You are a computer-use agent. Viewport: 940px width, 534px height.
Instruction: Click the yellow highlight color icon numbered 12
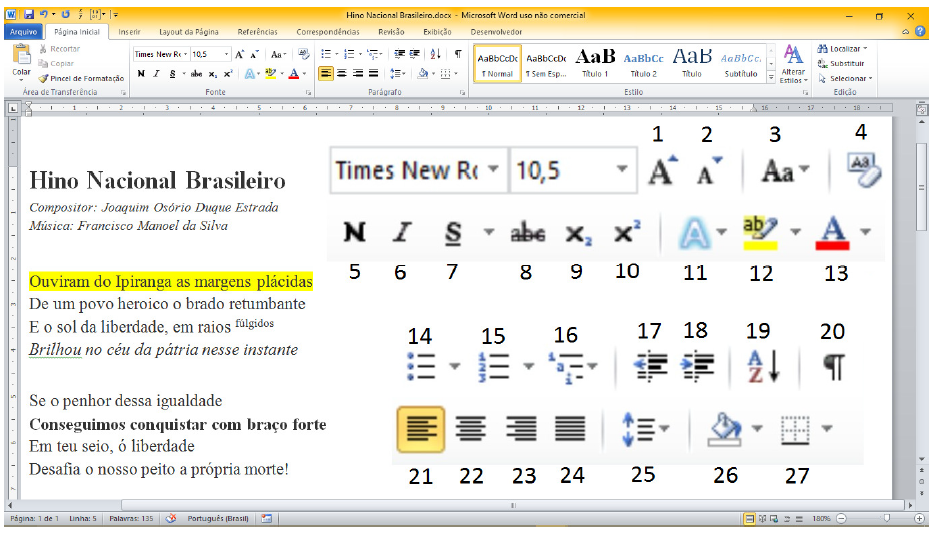pyautogui.click(x=761, y=233)
